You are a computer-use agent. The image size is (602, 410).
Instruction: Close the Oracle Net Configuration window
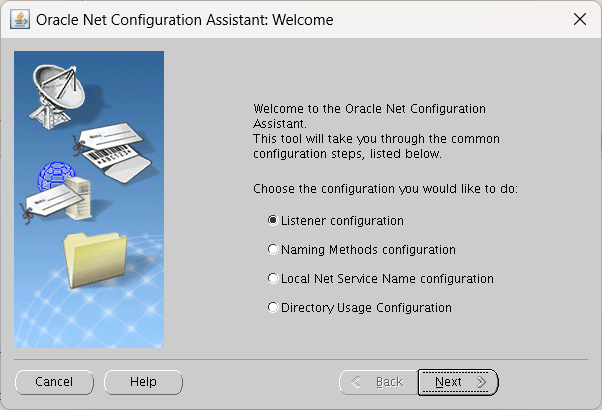click(580, 19)
